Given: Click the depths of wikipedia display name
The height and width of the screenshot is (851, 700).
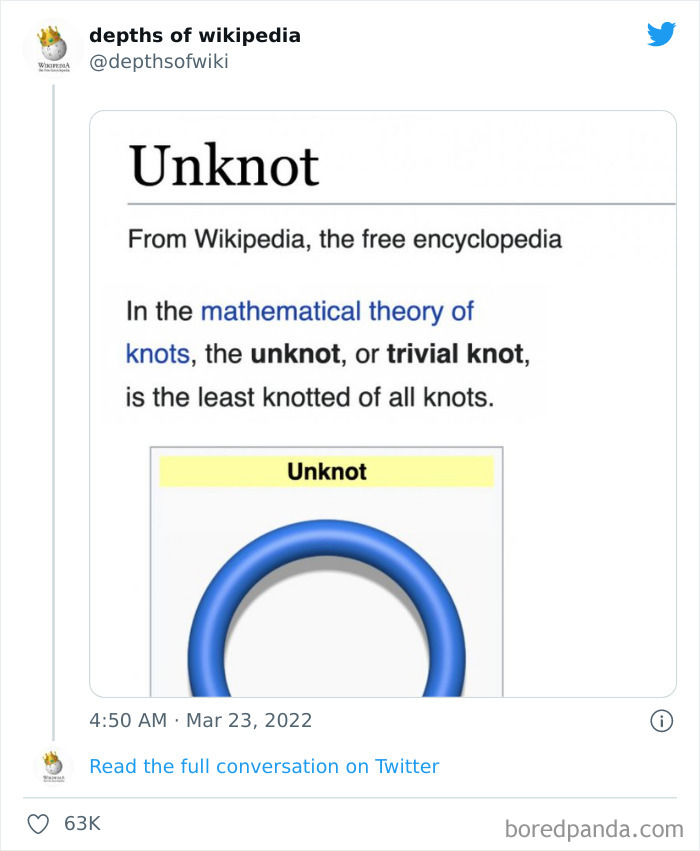Looking at the screenshot, I should [x=195, y=34].
